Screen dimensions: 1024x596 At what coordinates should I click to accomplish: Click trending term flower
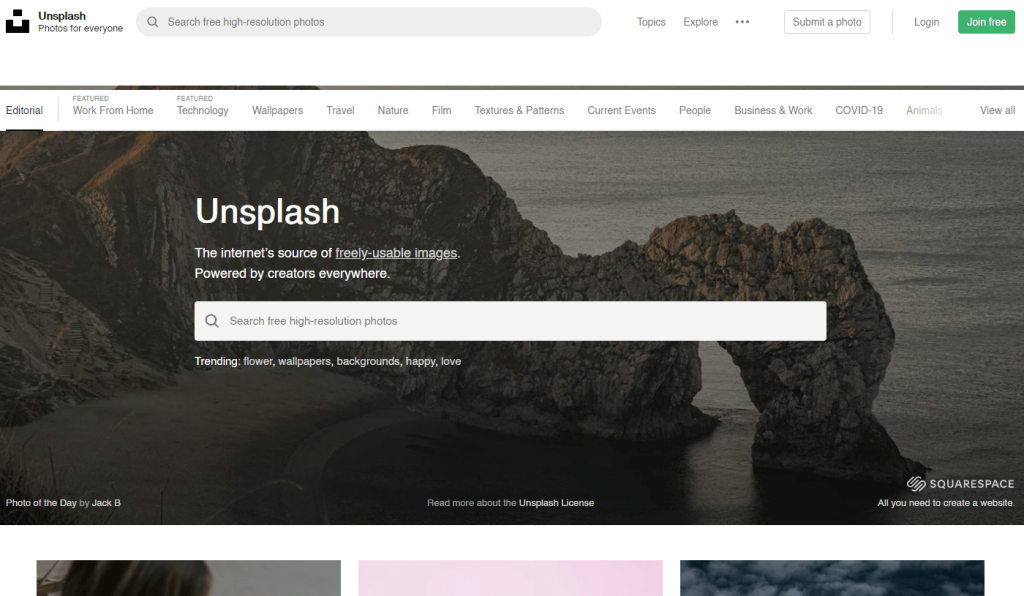[258, 361]
